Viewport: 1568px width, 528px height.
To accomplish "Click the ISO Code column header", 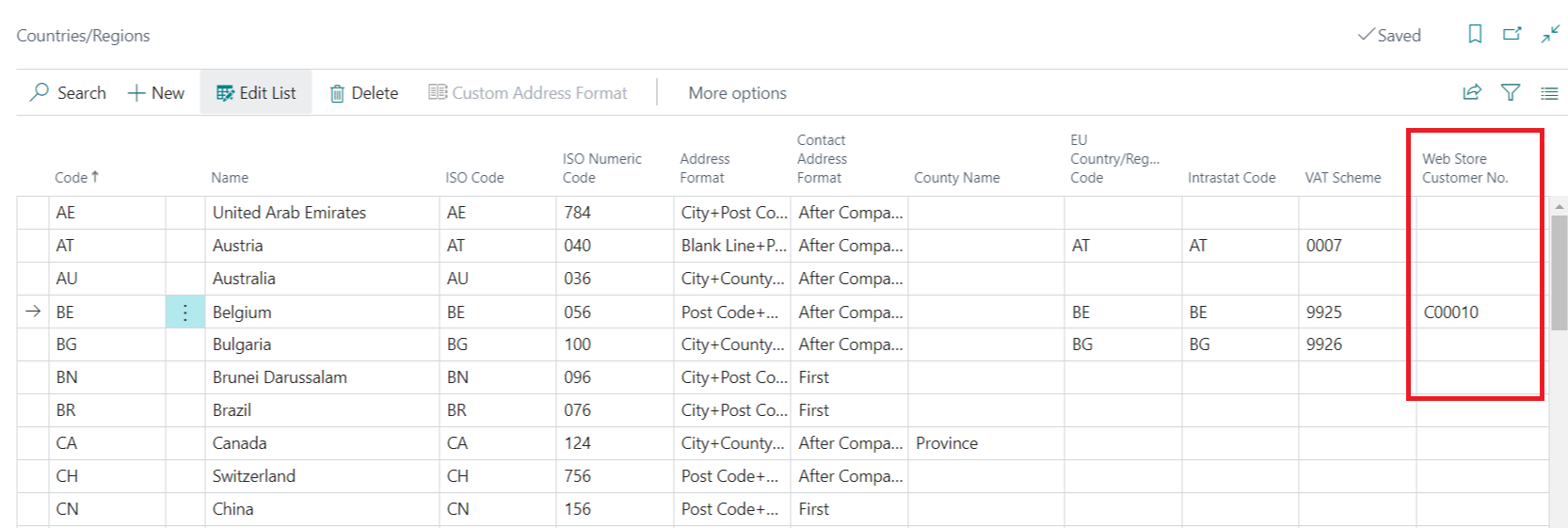I will coord(474,178).
